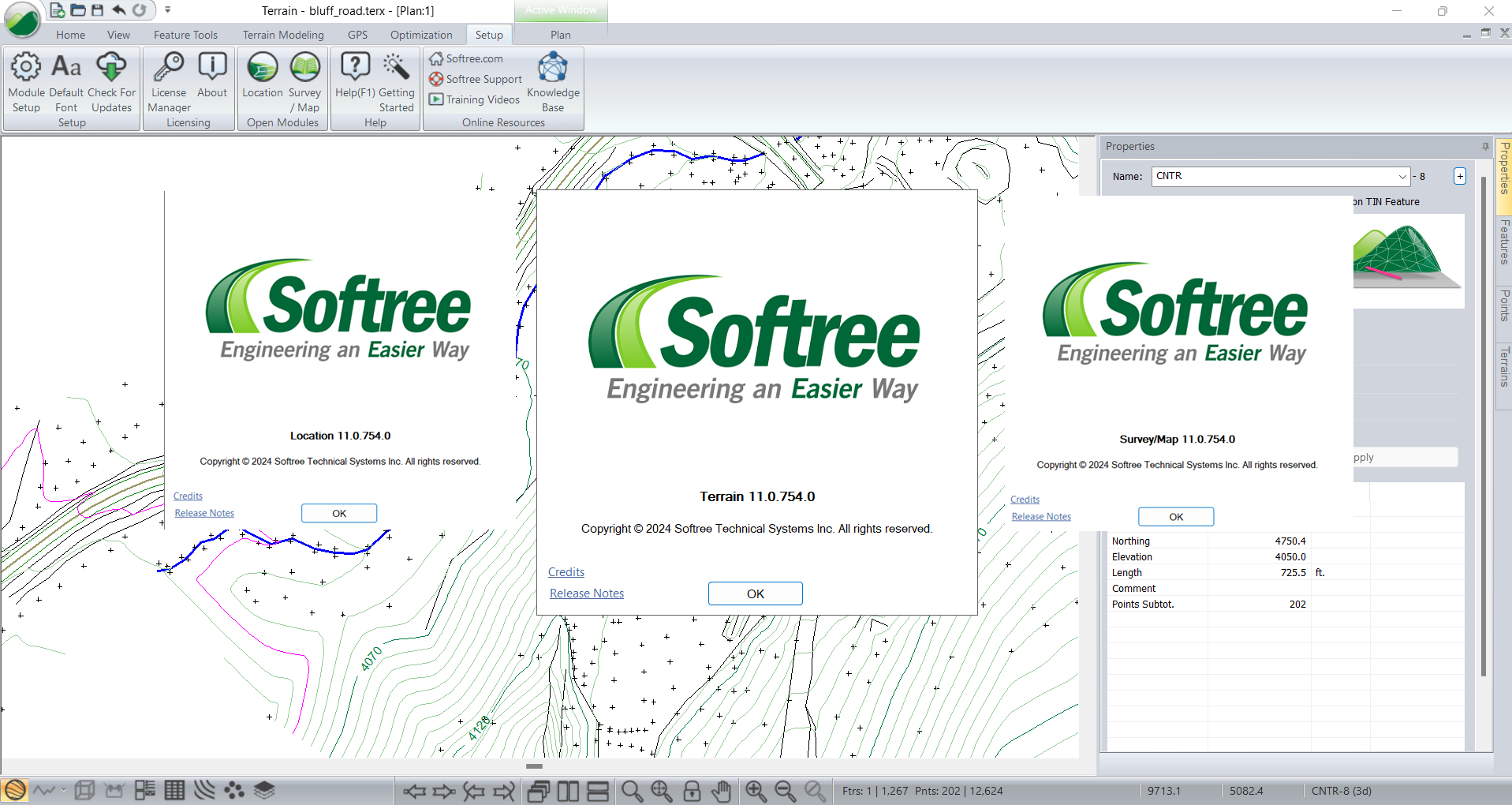Open the Softree application menu orb
Screen dimensions: 1512x805
tap(22, 20)
